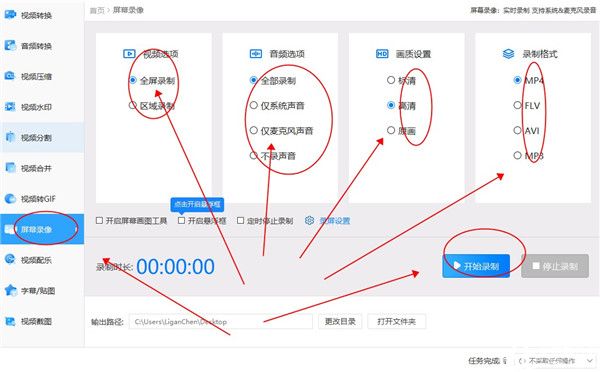Click the HD 画质设置 icon
Screen dimensions: 600x372
click(382, 54)
